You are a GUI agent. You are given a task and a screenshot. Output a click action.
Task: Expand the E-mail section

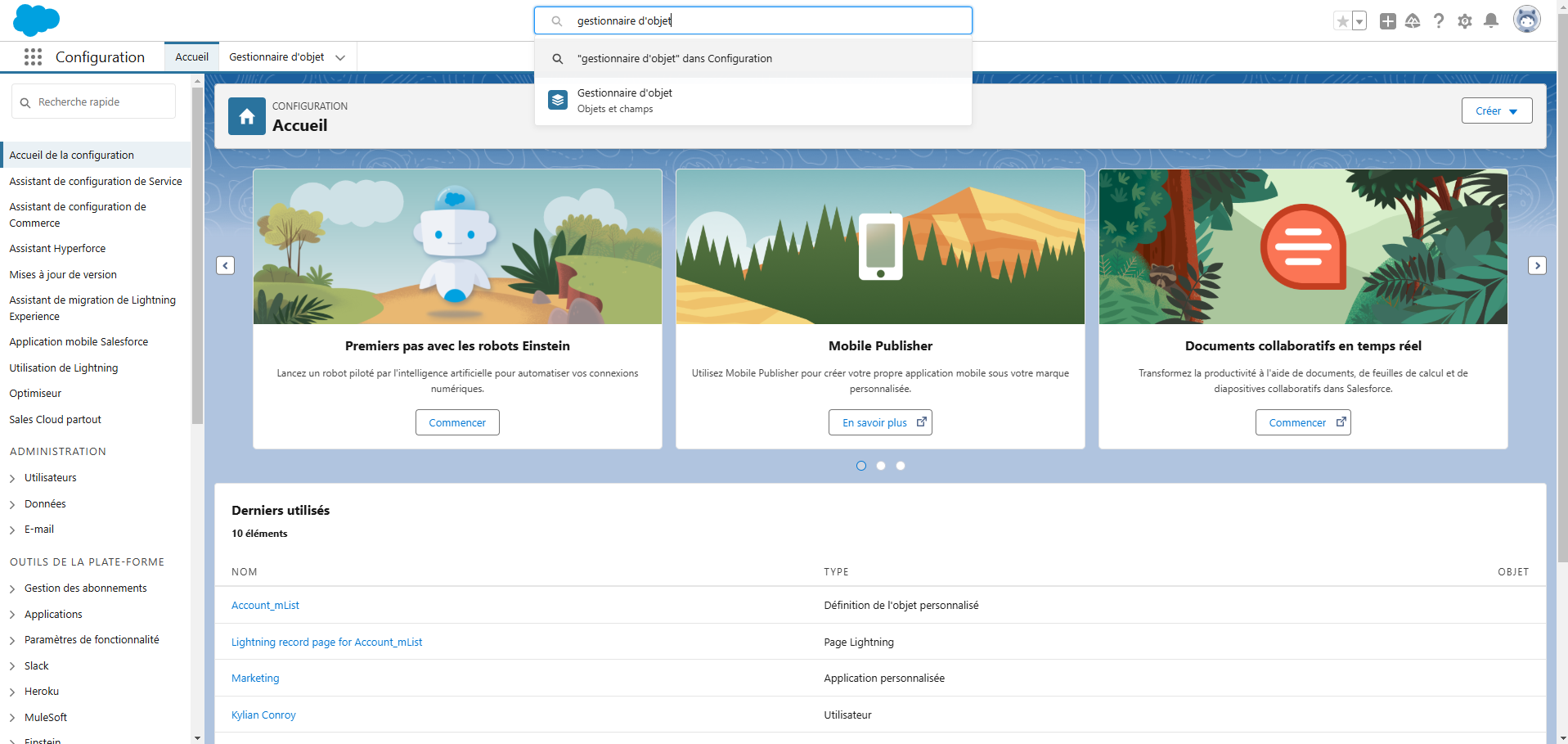point(12,530)
